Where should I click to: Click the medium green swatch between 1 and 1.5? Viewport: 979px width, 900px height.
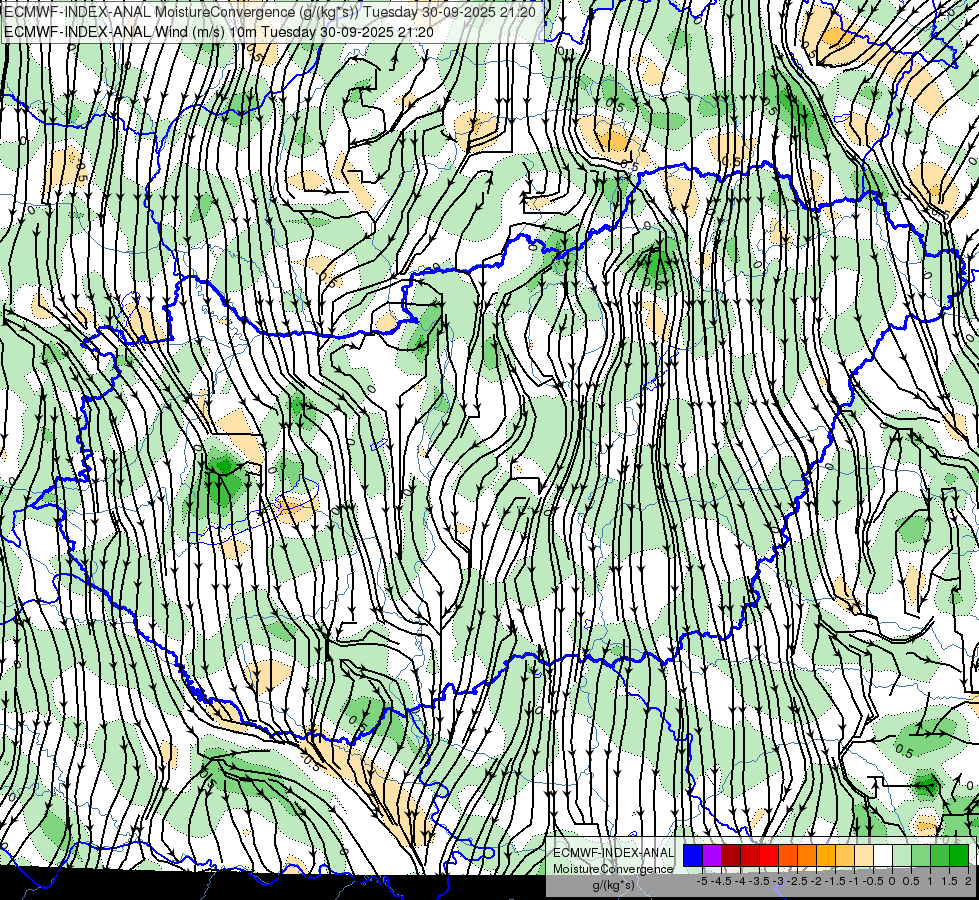[x=940, y=856]
